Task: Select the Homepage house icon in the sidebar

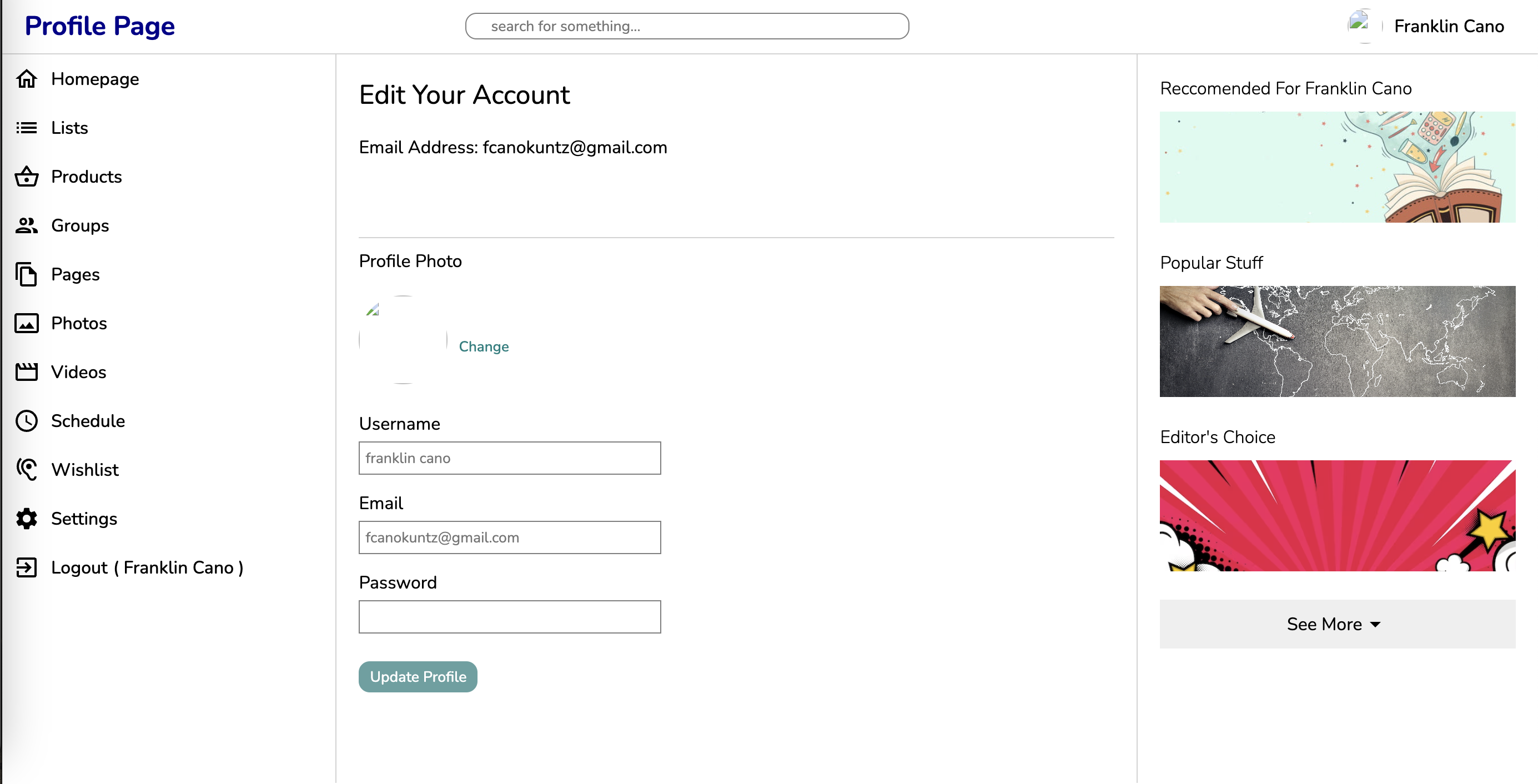Action: coord(27,78)
